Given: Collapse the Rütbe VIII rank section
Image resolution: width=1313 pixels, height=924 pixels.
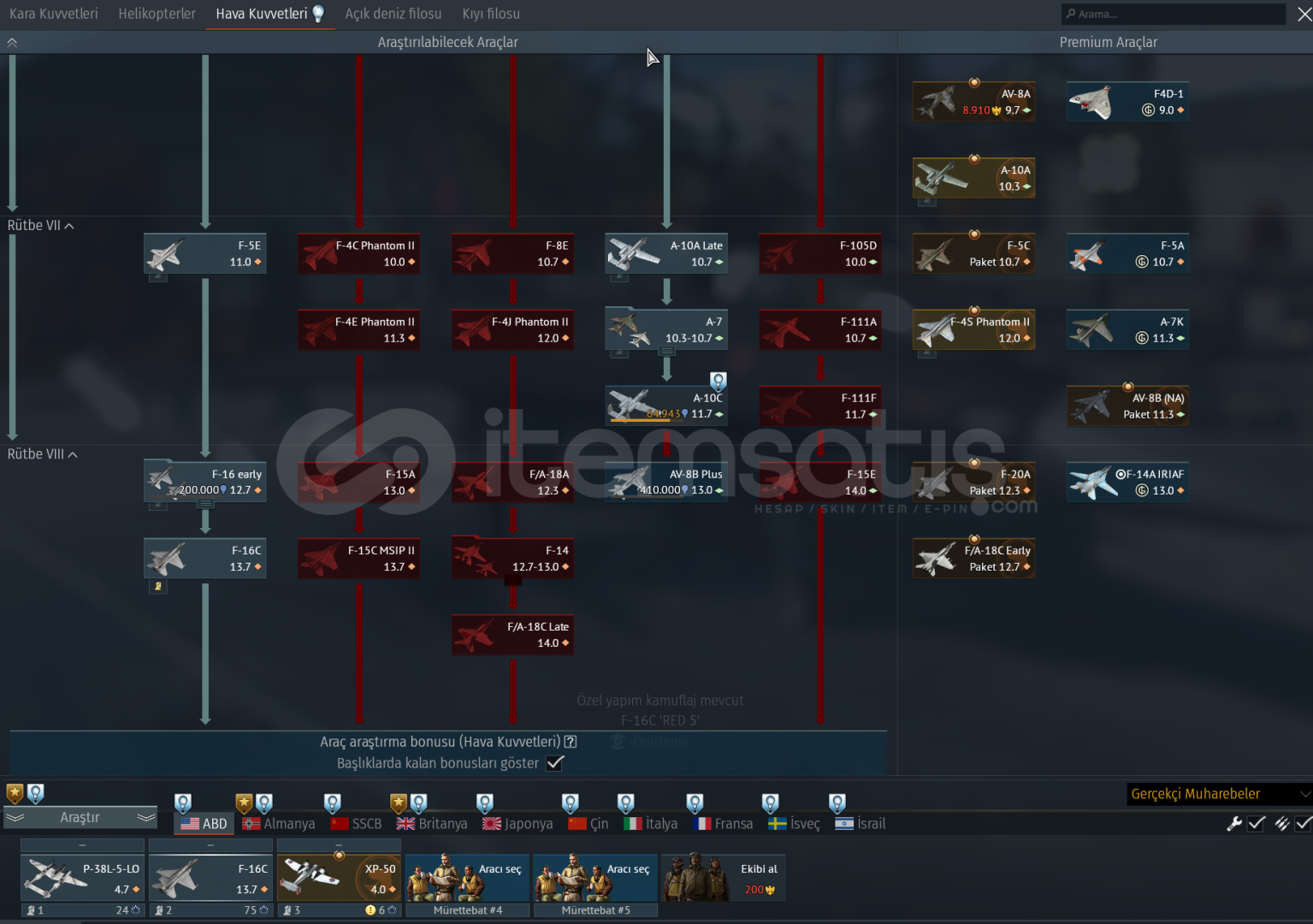Looking at the screenshot, I should coord(42,454).
